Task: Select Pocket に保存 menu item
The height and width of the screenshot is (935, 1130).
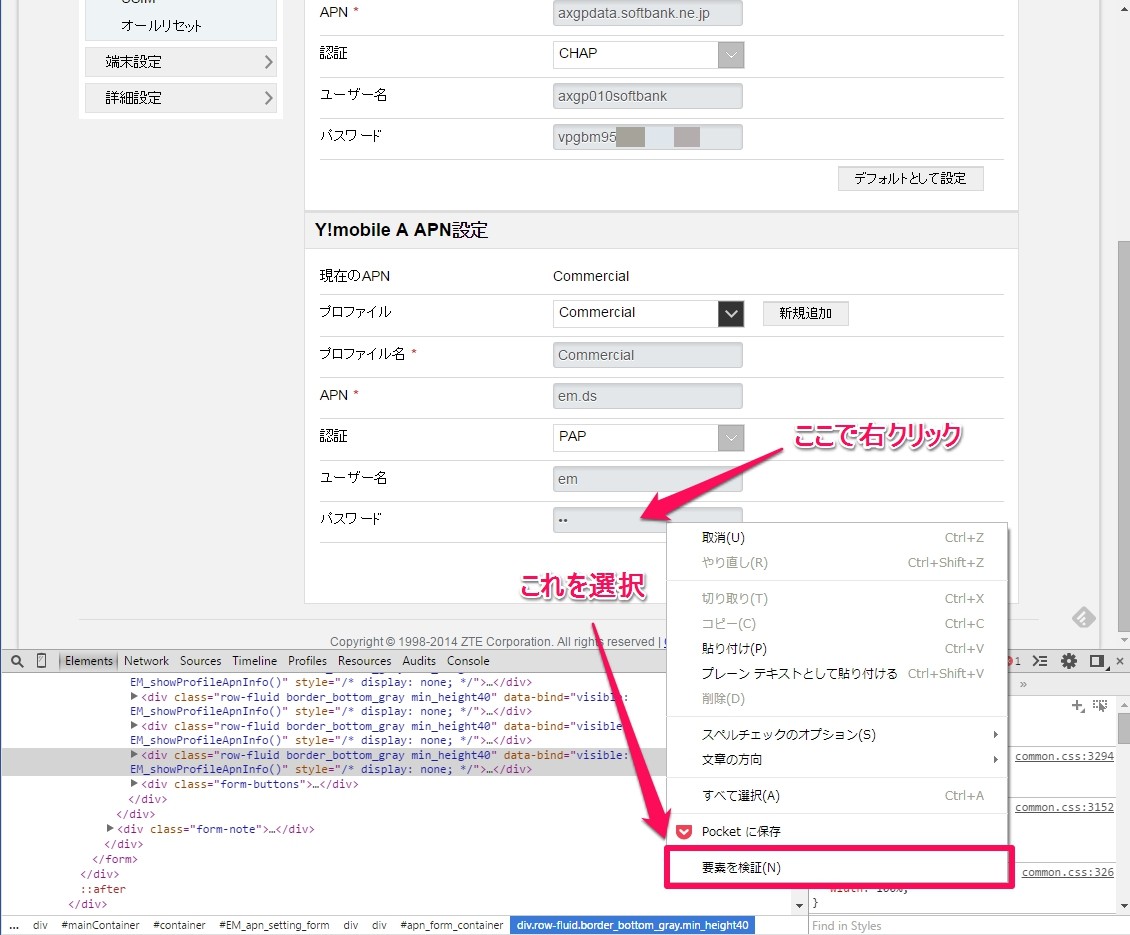Action: click(x=837, y=832)
